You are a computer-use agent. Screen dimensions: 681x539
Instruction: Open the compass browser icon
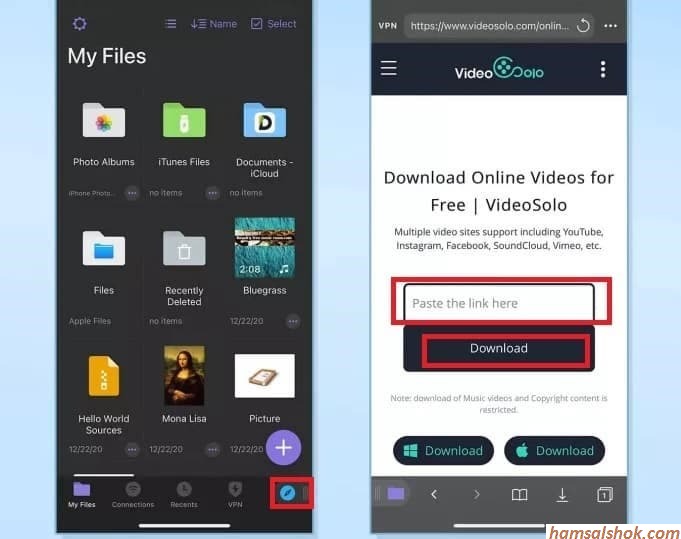click(288, 493)
